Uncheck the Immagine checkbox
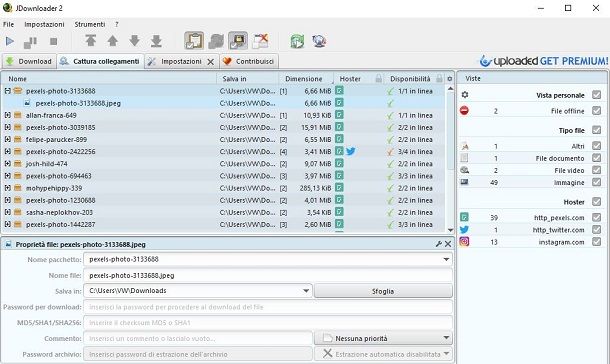 pos(596,182)
